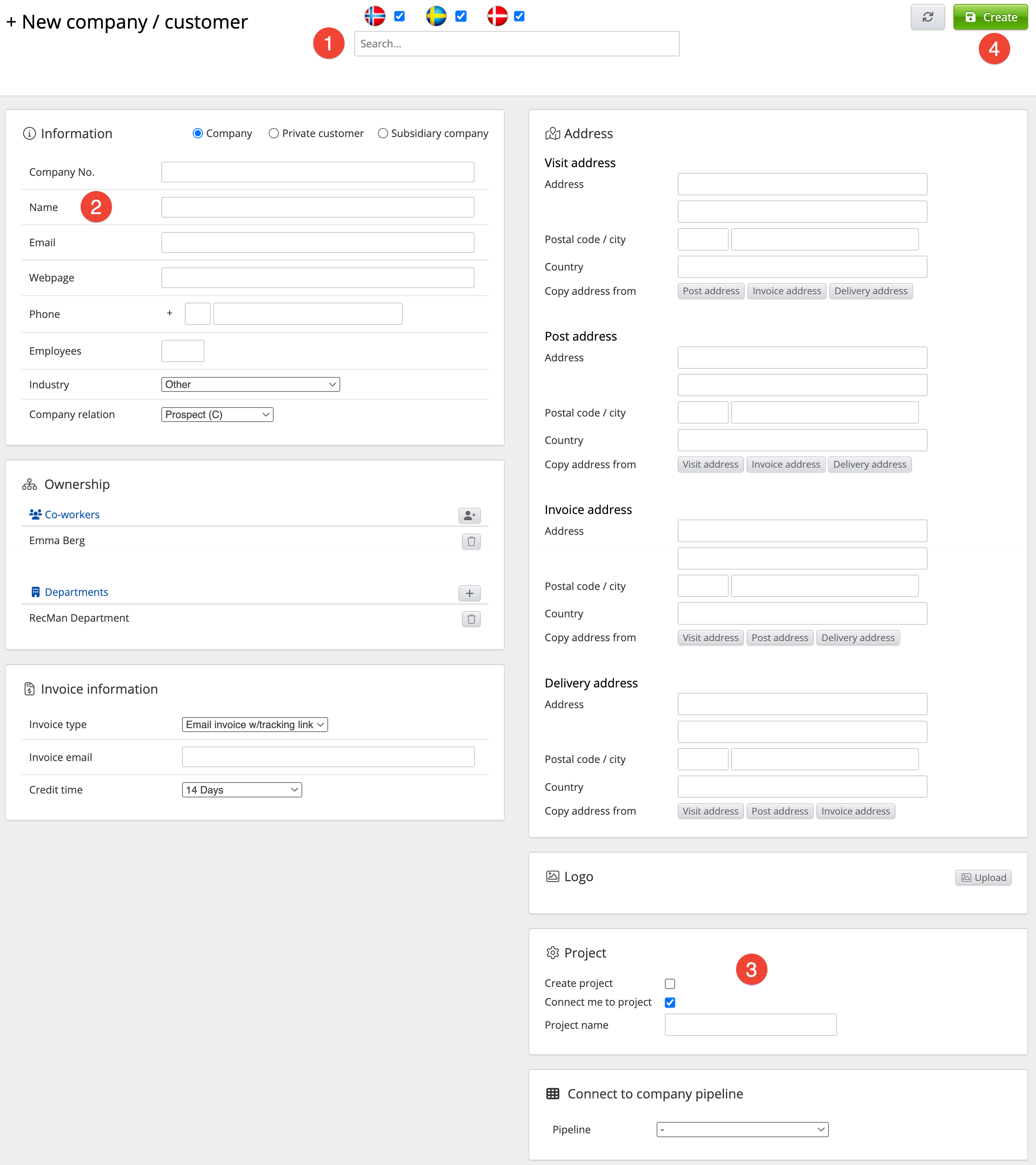Expand the Company relation dropdown

pyautogui.click(x=217, y=415)
